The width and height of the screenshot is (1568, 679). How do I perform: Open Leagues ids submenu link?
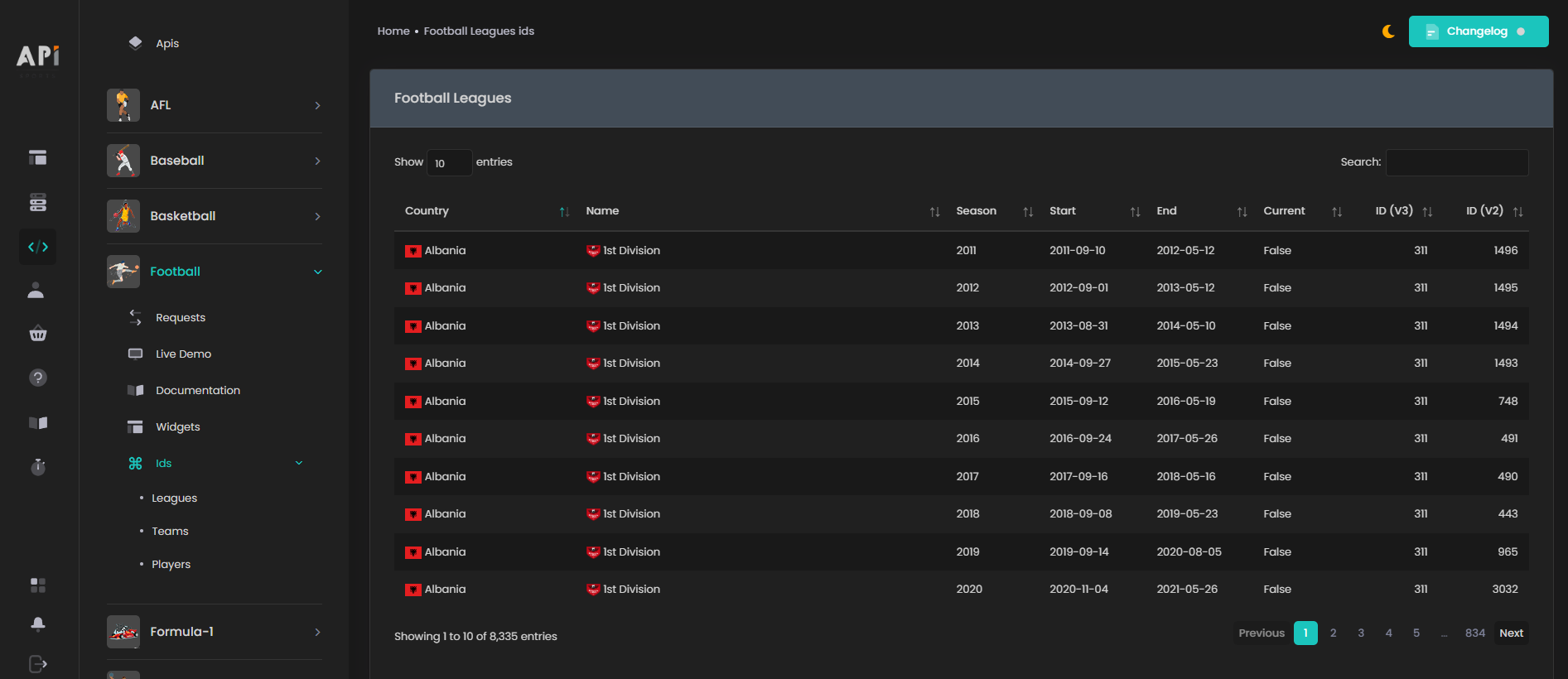tap(175, 498)
